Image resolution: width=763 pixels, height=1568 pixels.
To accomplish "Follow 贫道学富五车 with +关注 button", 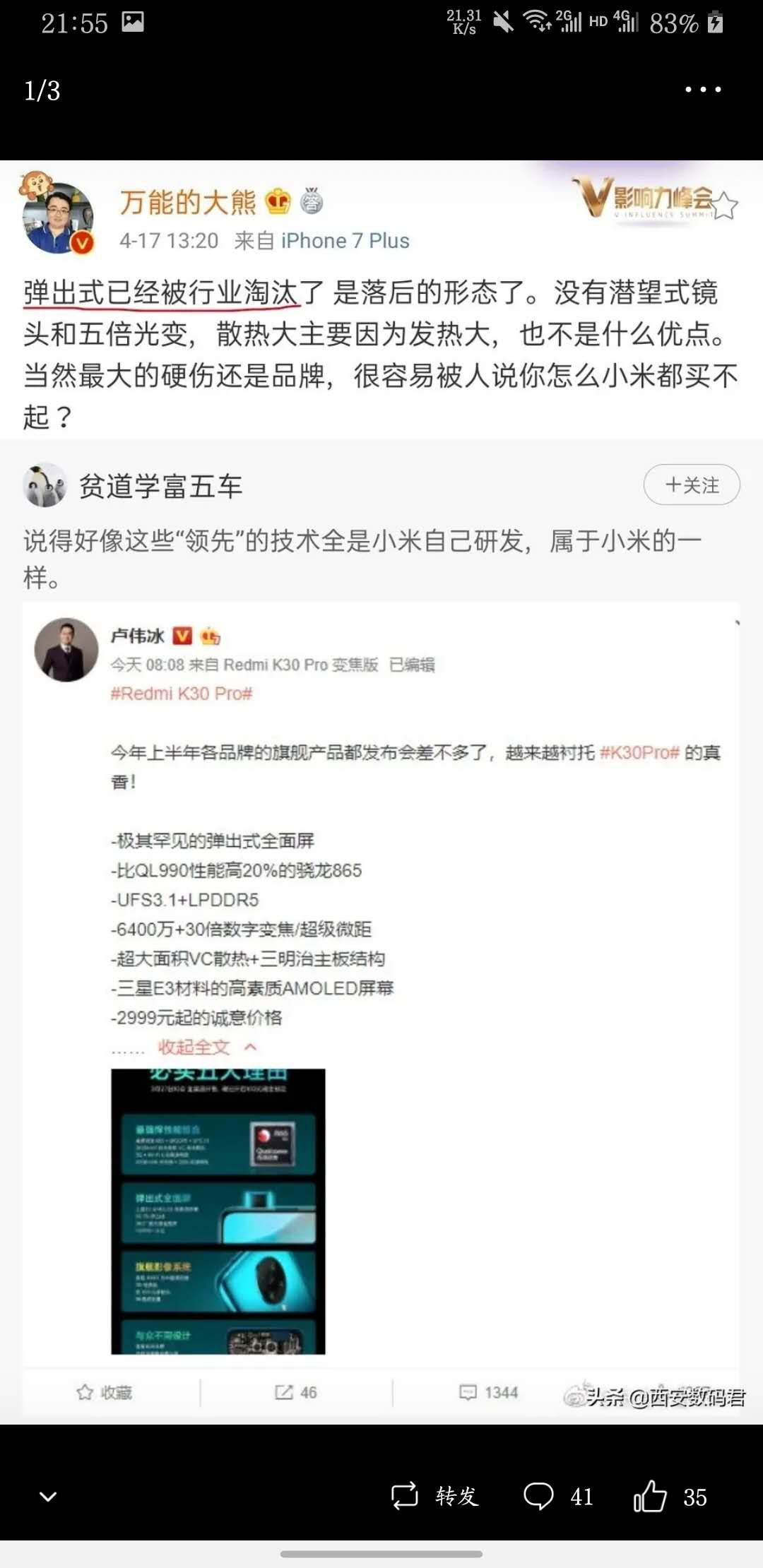I will point(692,485).
